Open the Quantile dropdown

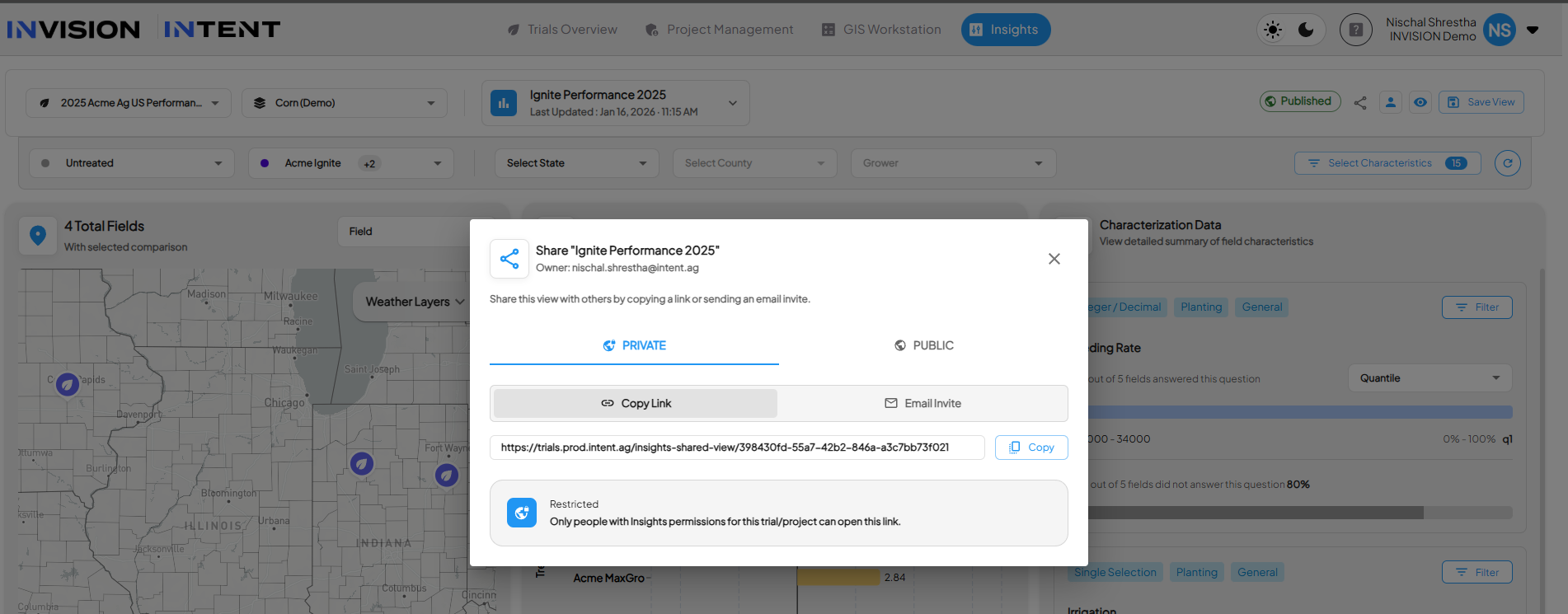coord(1430,378)
